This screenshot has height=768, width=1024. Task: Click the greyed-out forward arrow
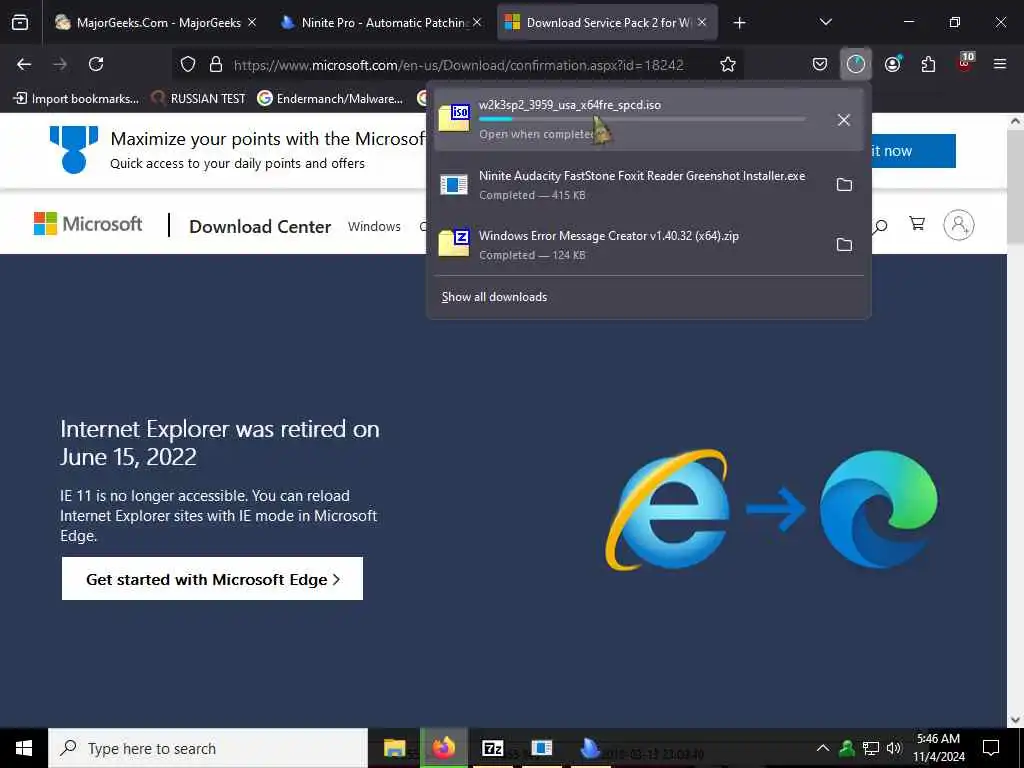click(60, 64)
